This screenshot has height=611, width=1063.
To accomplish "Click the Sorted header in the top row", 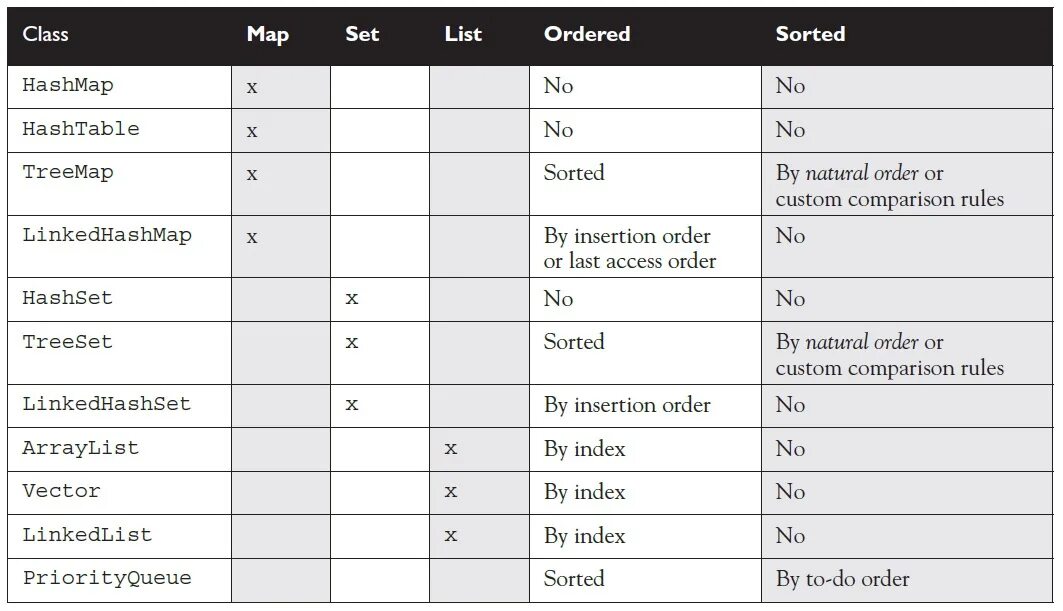I will pyautogui.click(x=810, y=34).
